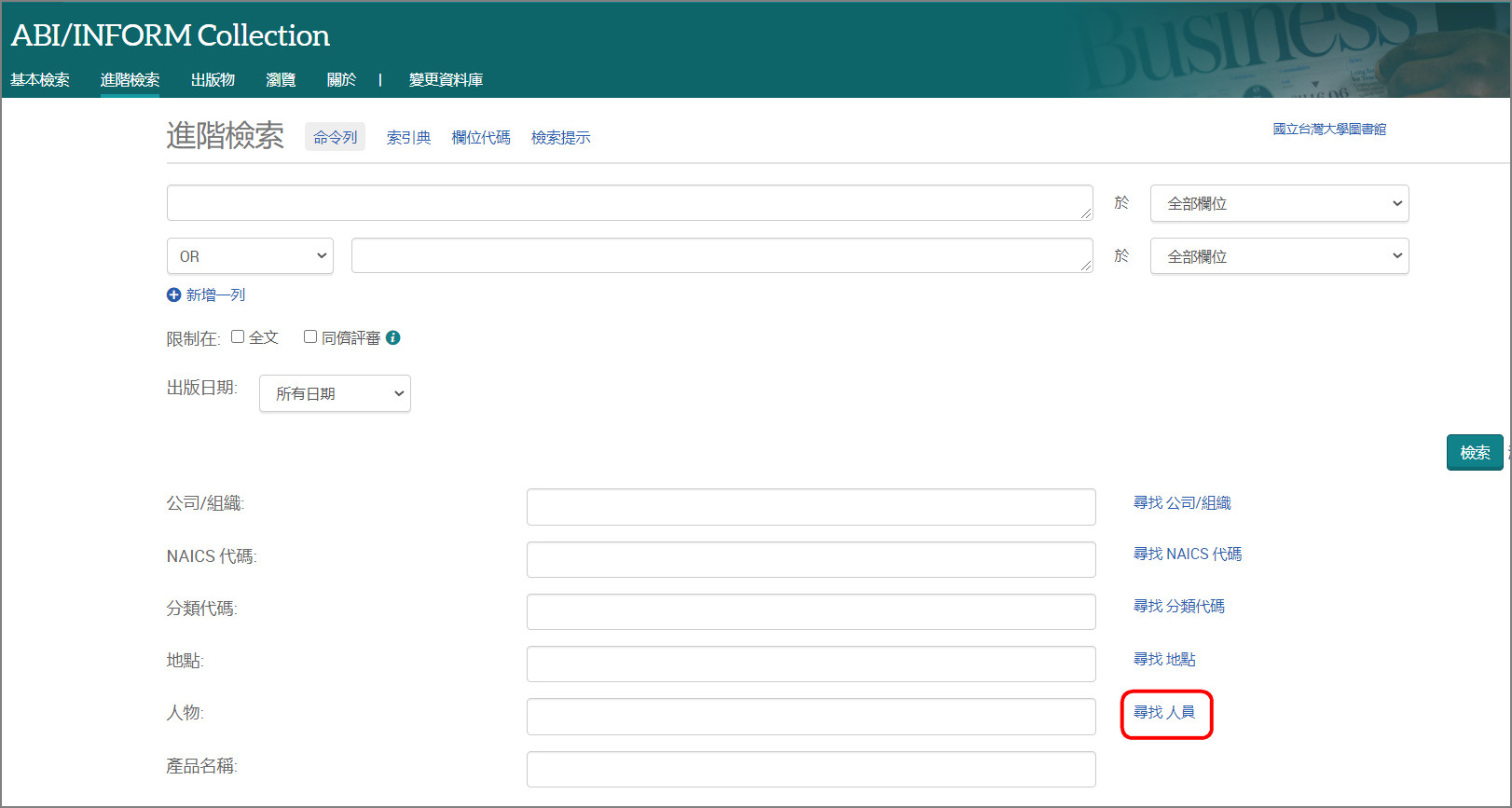Open the 索引典 thesaurus link
Viewport: 1512px width, 808px height.
(x=408, y=137)
